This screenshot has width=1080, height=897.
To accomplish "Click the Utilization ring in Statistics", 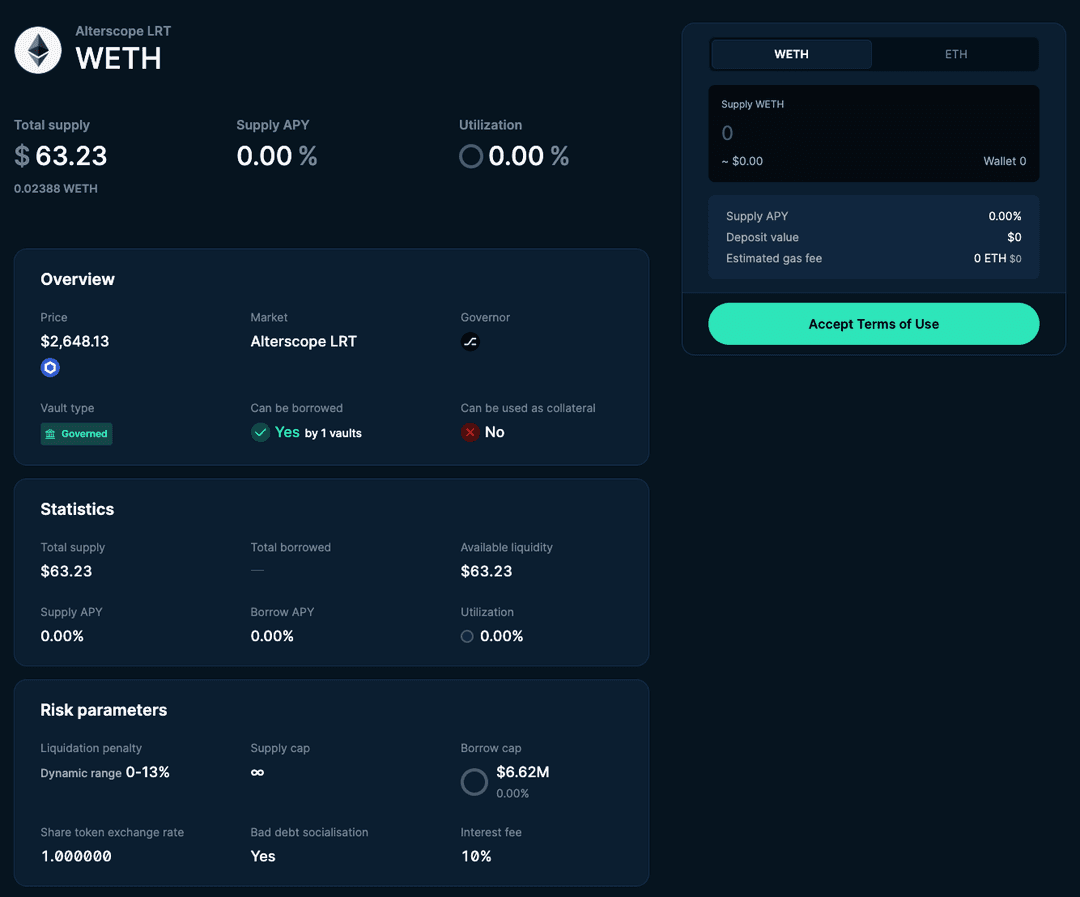I will [467, 636].
